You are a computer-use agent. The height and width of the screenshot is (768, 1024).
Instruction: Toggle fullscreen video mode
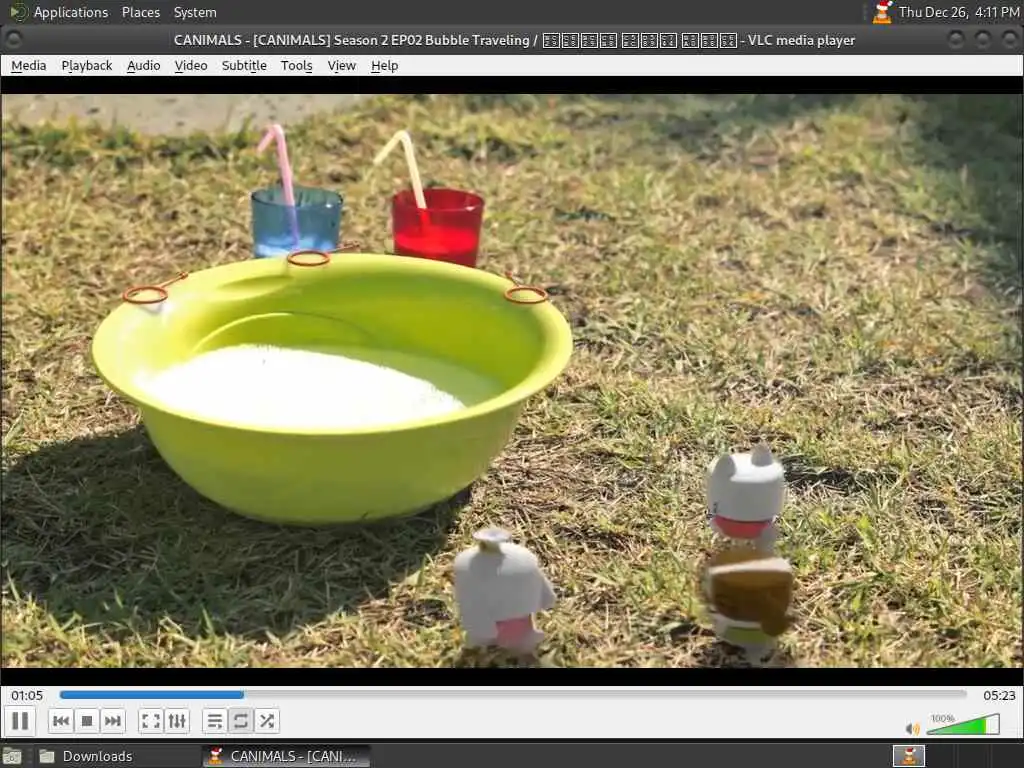pos(151,721)
